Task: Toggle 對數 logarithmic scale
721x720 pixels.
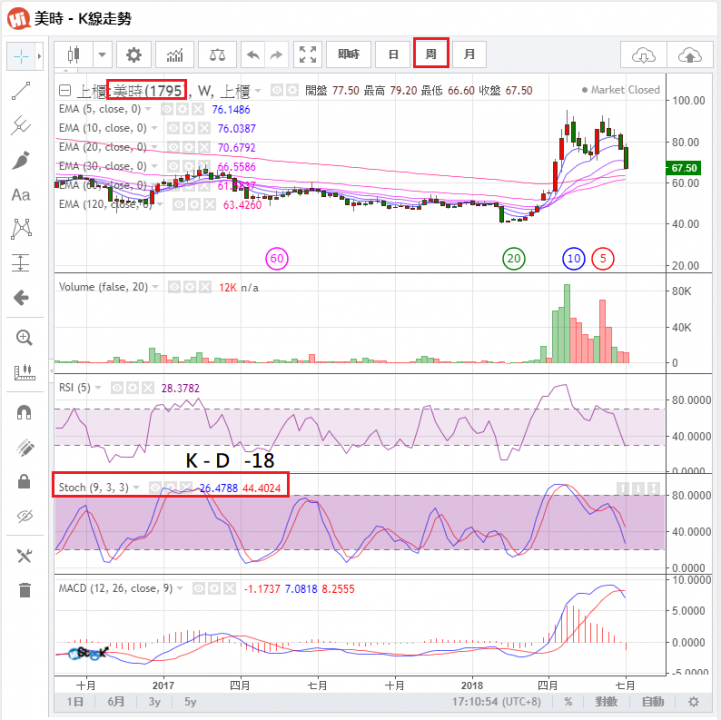Action: (x=606, y=702)
